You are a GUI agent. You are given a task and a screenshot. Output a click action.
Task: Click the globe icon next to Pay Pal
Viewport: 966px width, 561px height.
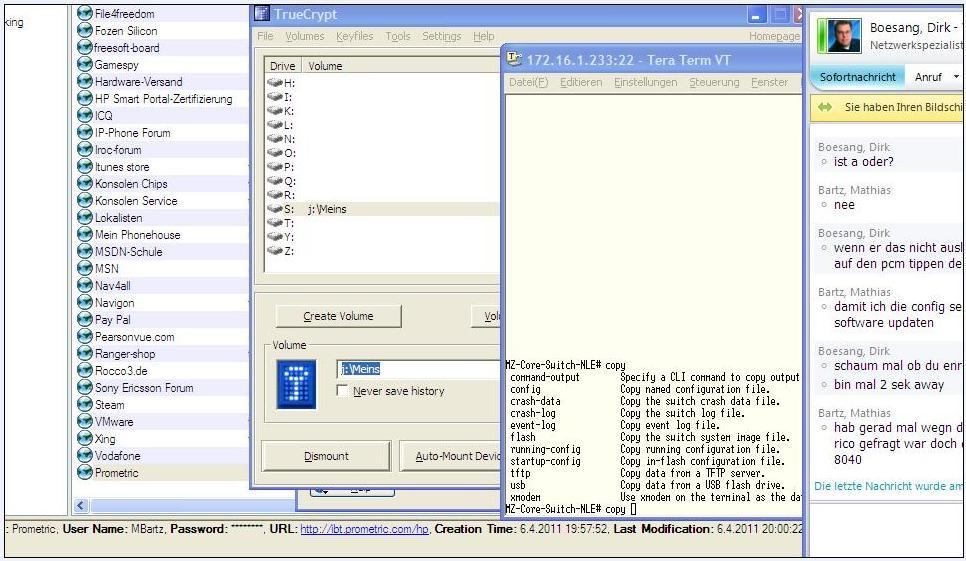coord(84,320)
